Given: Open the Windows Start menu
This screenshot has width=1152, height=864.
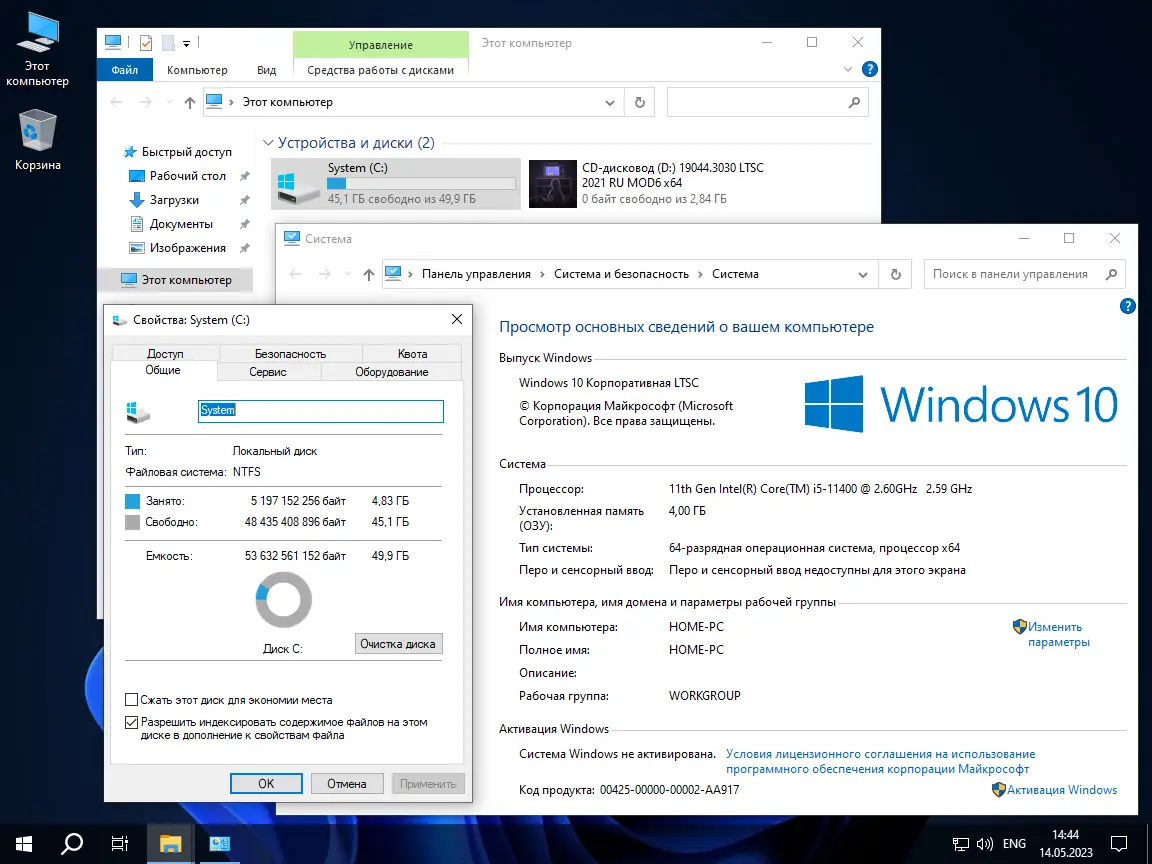Looking at the screenshot, I should (x=24, y=844).
